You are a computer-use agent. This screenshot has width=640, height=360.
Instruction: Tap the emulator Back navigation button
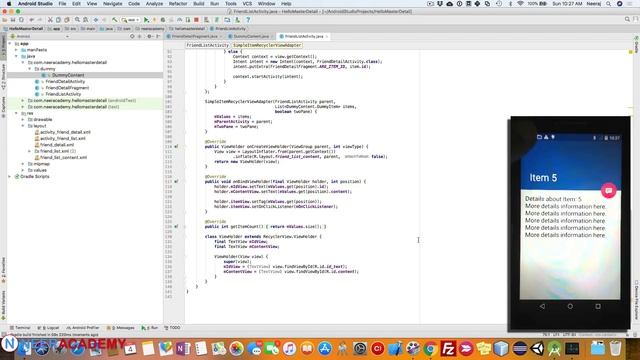(542, 306)
